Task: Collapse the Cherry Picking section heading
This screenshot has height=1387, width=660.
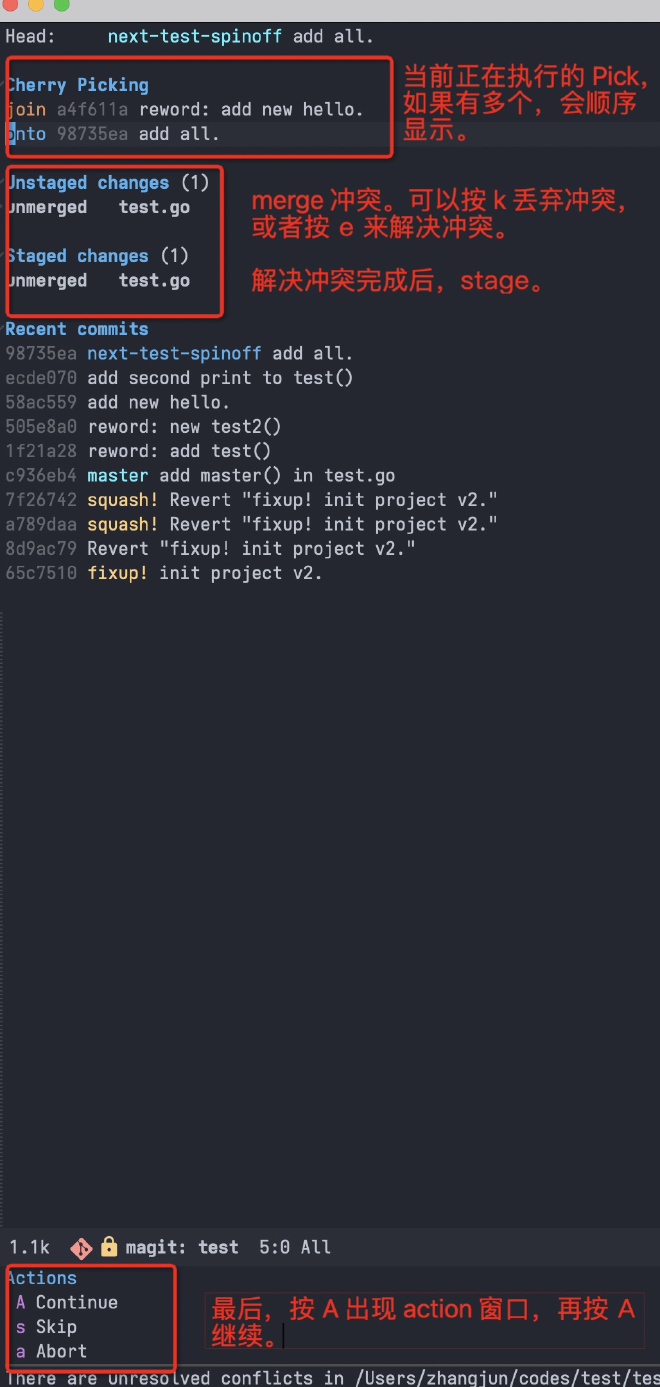Action: point(78,85)
